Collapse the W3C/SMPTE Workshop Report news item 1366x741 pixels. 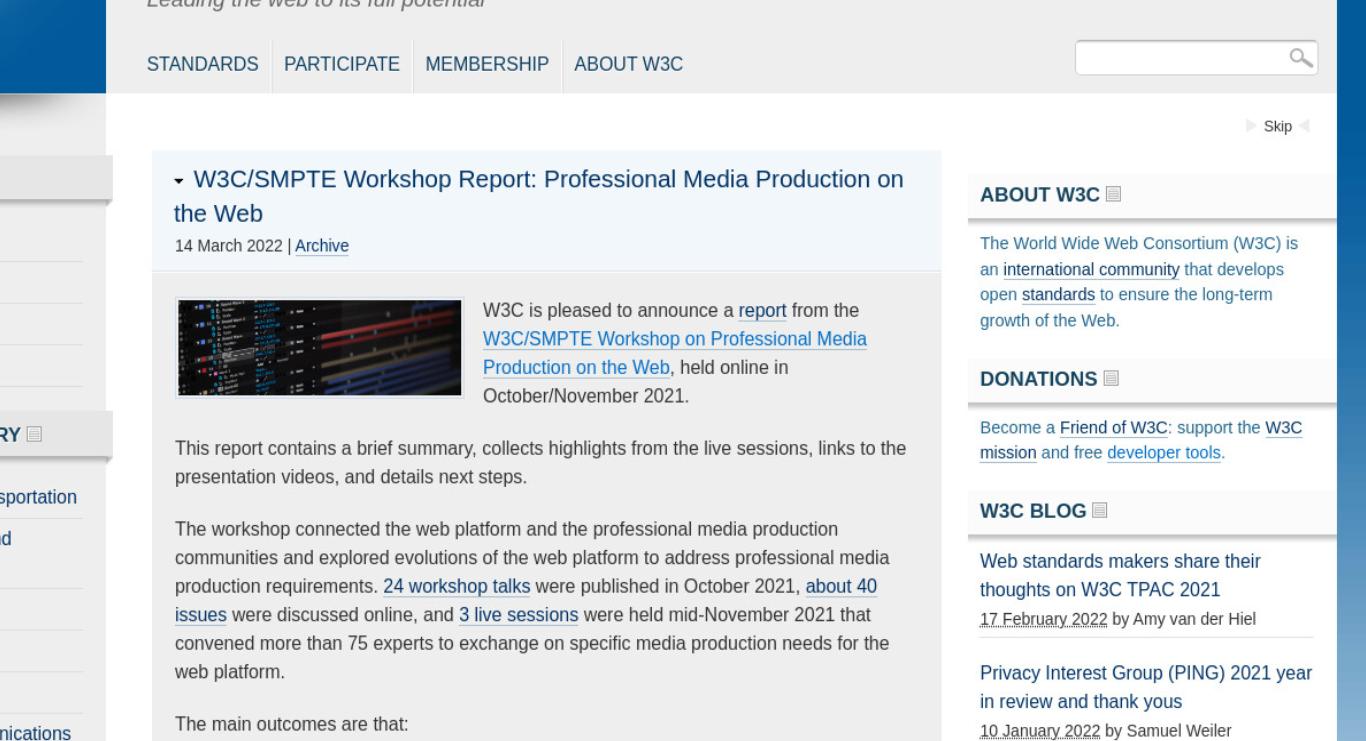coord(179,181)
